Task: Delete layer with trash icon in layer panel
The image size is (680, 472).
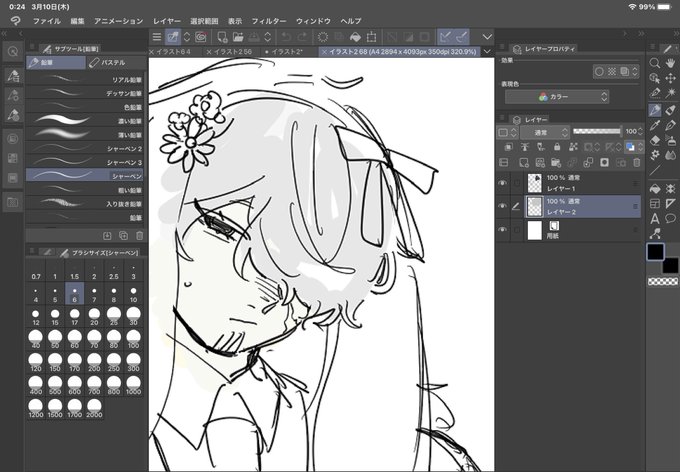Action: [637, 163]
